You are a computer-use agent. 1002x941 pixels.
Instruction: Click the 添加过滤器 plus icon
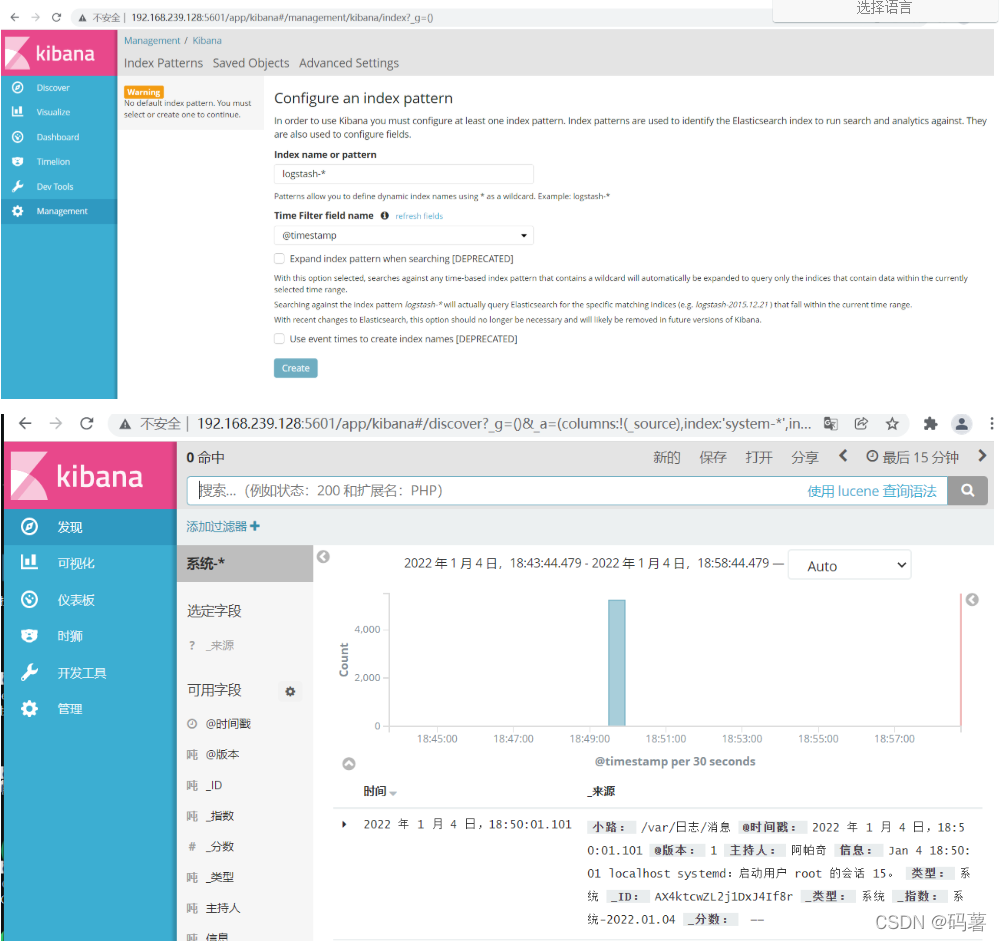pos(255,526)
